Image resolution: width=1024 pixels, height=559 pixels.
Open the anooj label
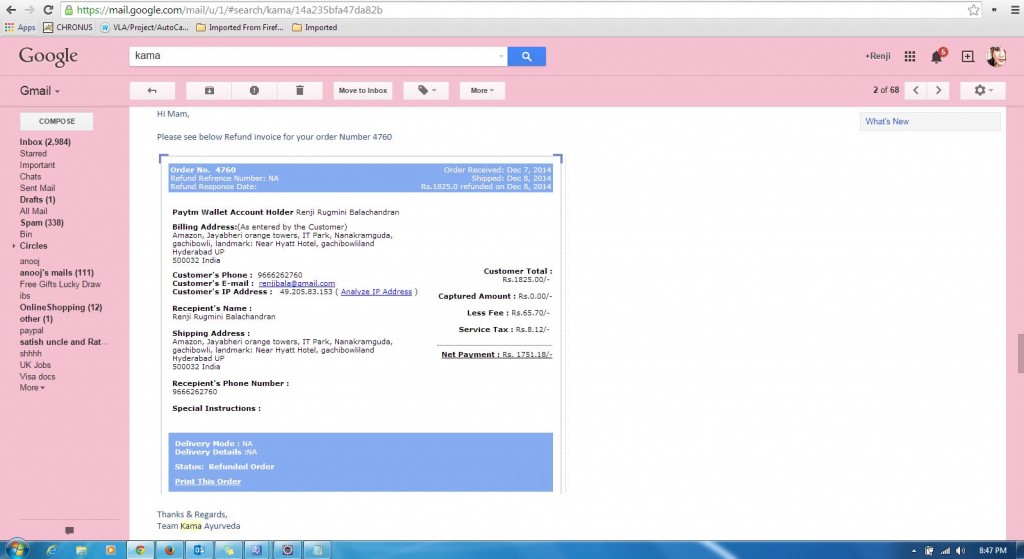(x=29, y=261)
